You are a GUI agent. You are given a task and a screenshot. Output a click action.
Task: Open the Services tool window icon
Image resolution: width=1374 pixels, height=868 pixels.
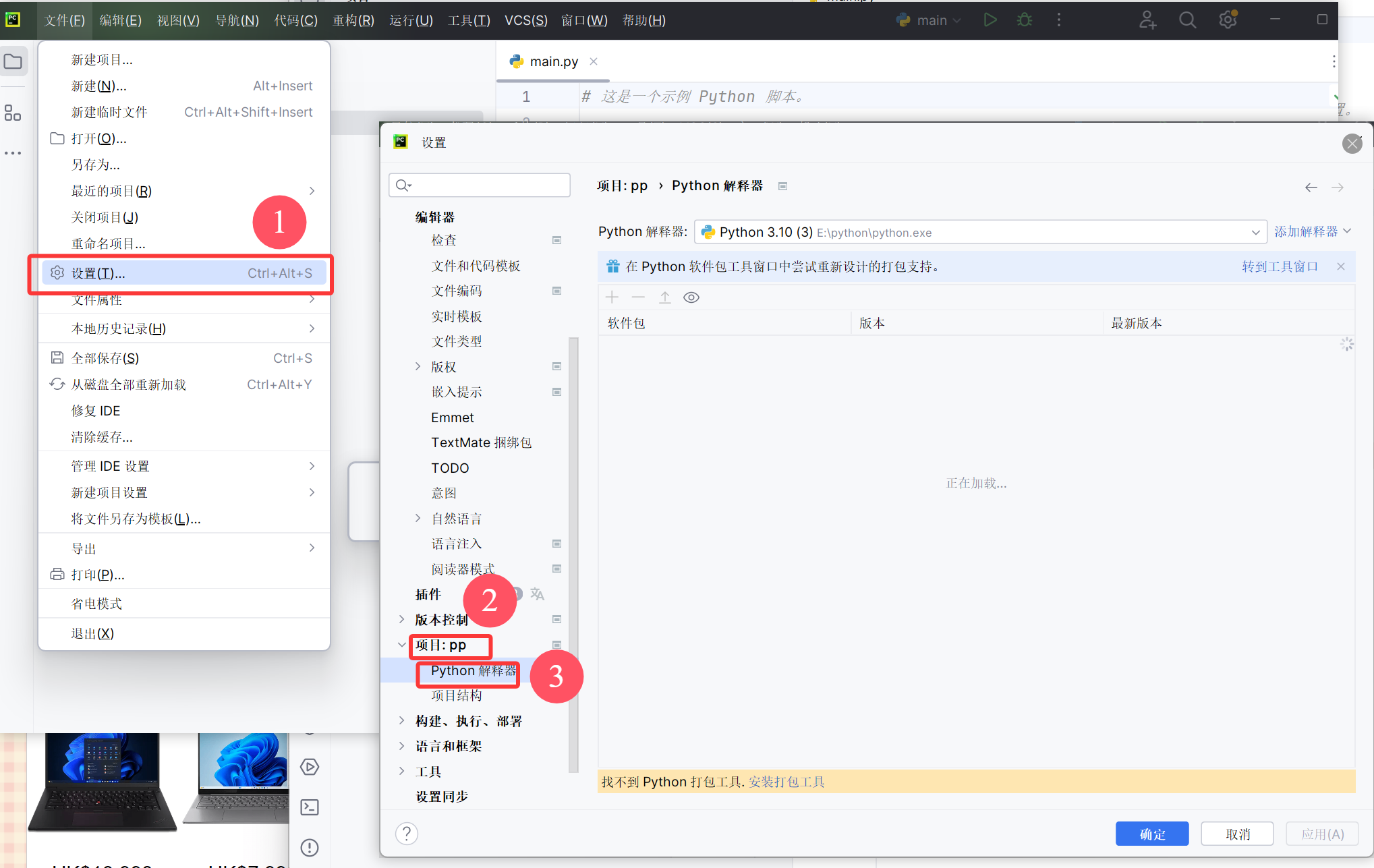310,767
